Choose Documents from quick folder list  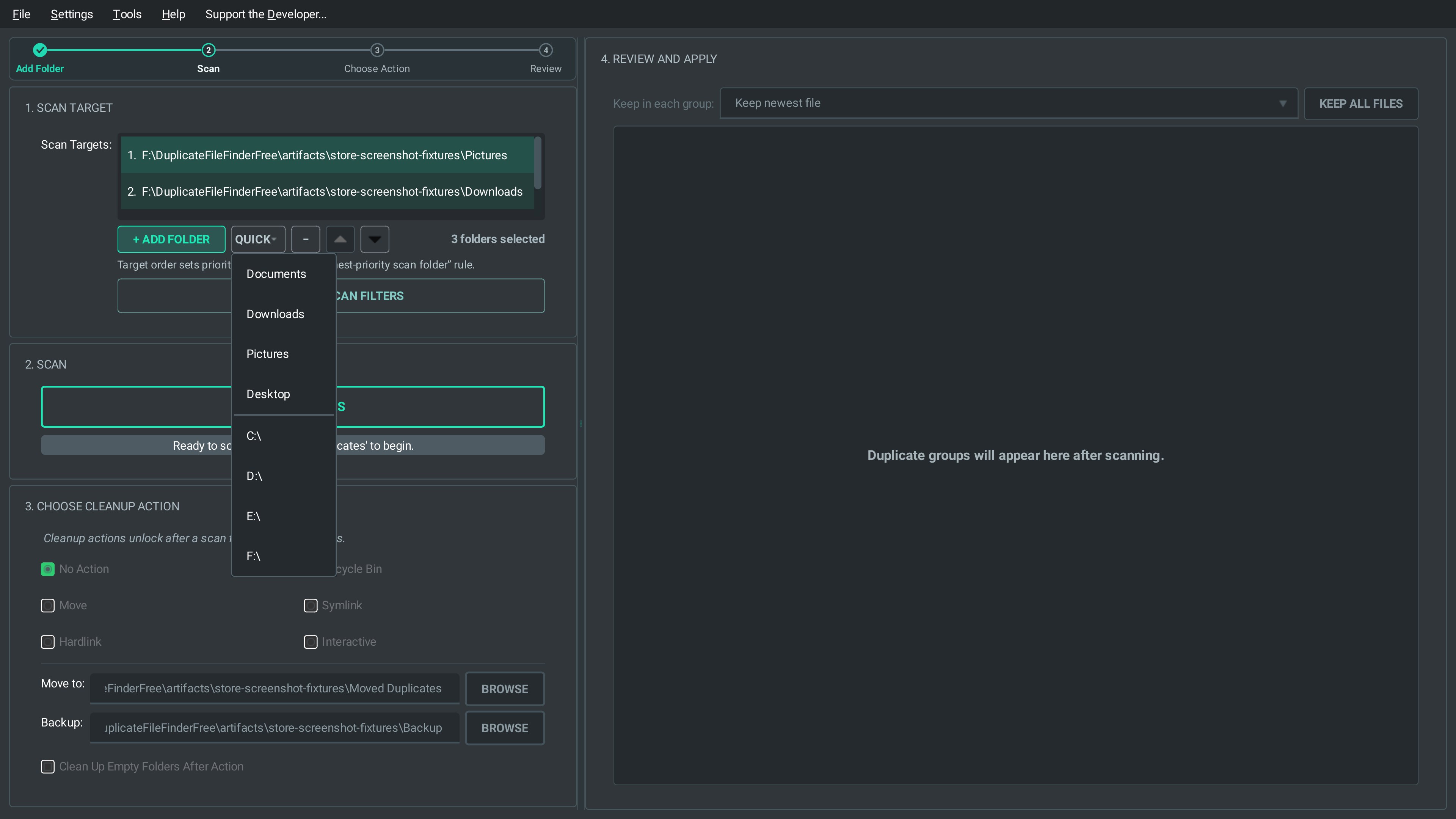point(284,274)
